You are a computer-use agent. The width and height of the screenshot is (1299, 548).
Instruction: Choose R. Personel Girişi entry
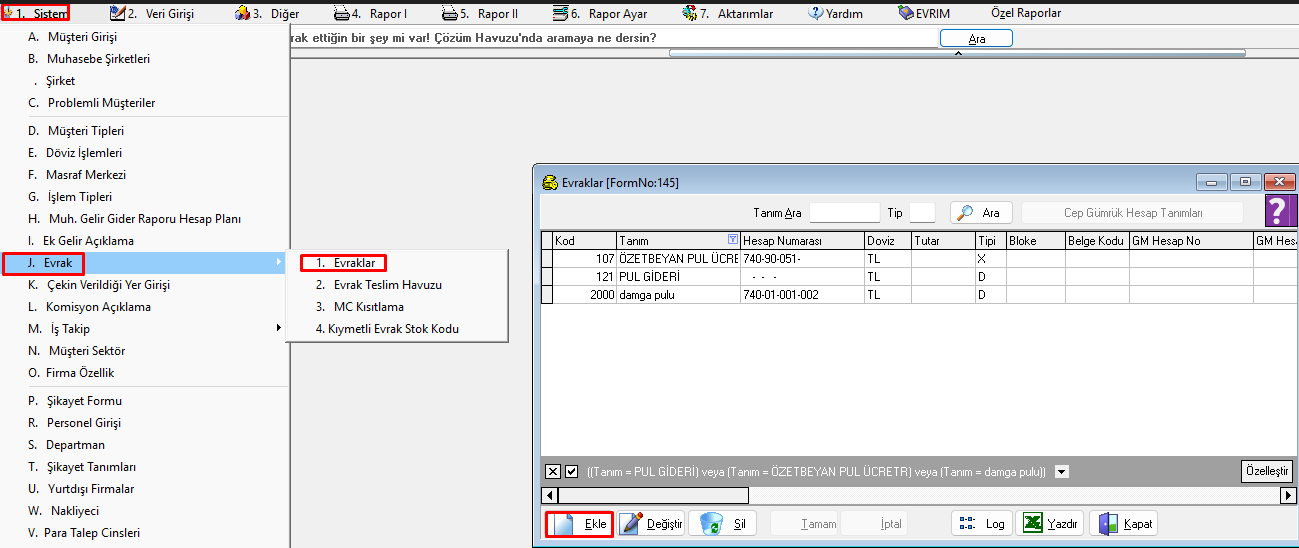coord(144,423)
